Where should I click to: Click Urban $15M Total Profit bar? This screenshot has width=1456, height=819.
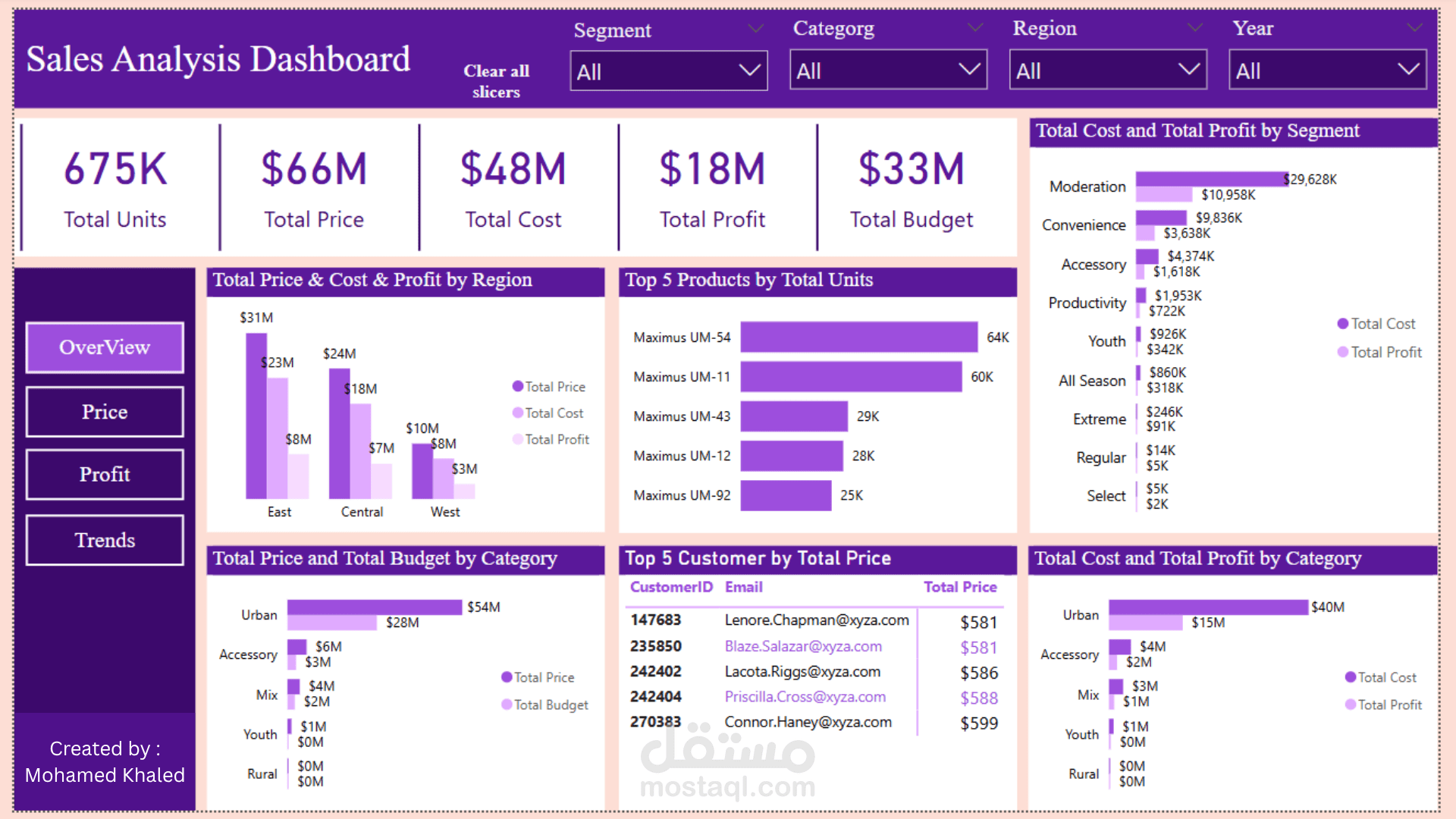(x=1146, y=623)
